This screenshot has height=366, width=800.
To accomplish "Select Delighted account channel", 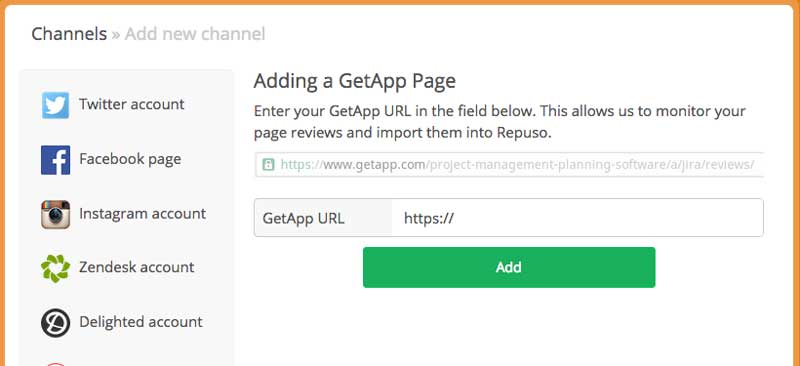I will (x=141, y=322).
